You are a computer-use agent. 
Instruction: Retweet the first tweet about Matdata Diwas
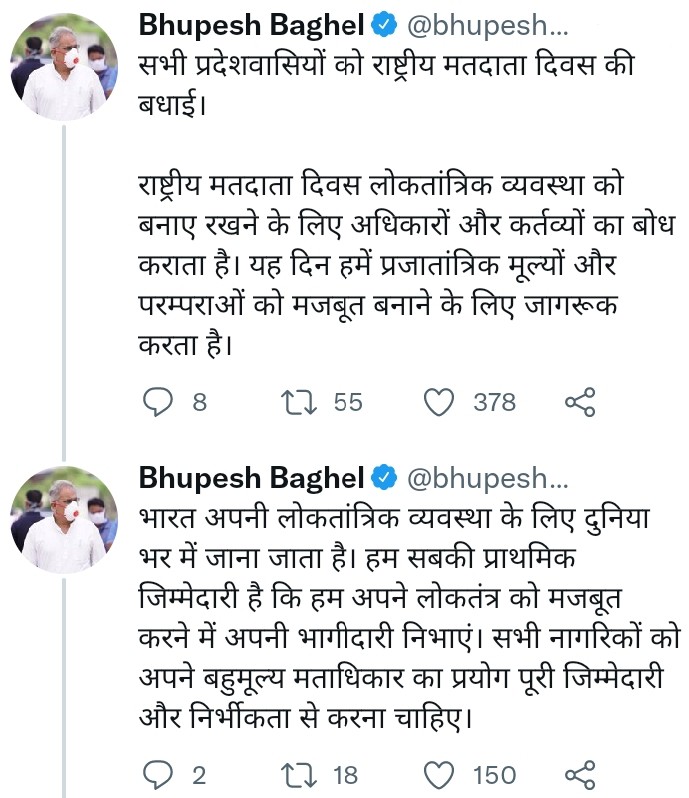298,402
